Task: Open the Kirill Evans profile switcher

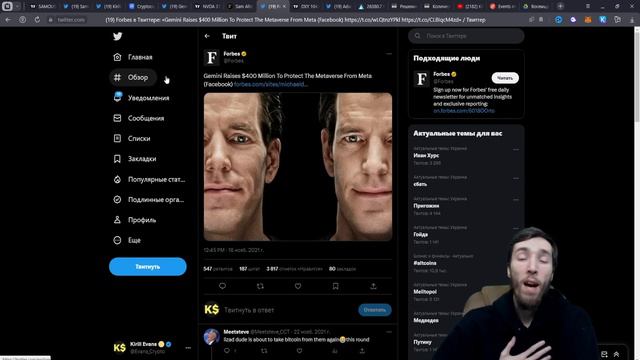Action: pos(151,348)
